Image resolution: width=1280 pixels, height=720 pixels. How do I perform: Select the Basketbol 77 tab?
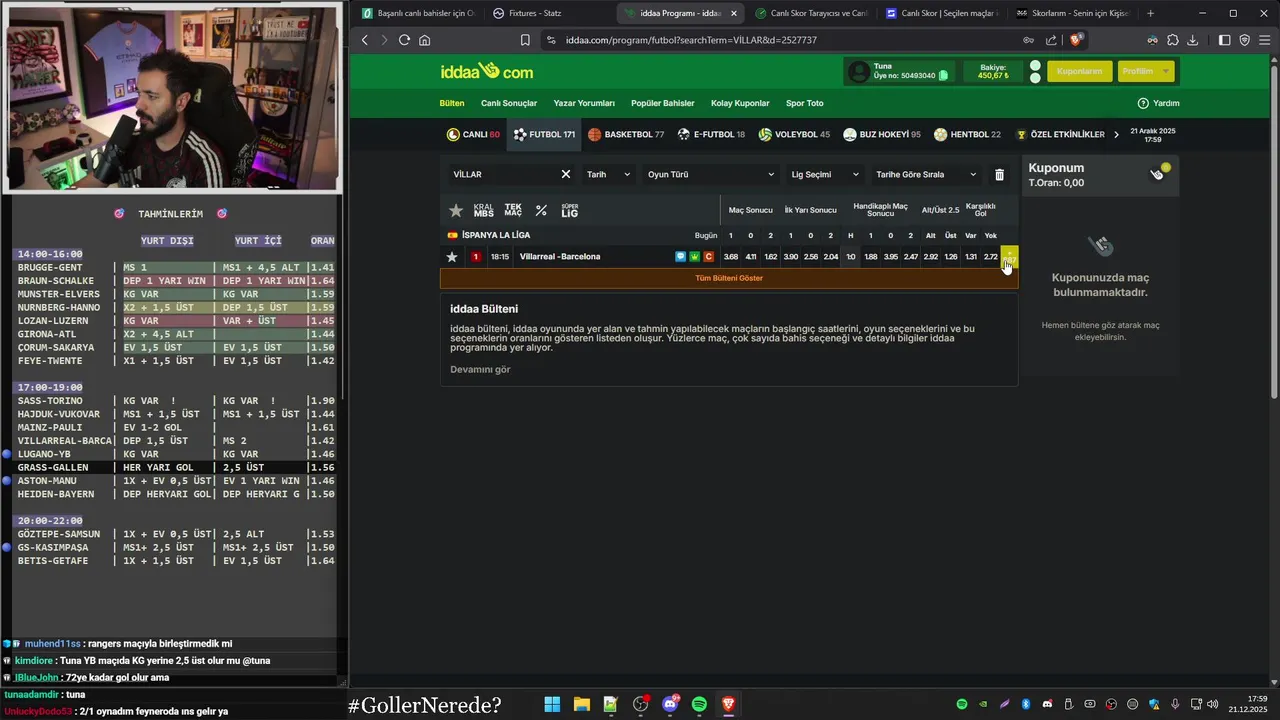point(627,134)
